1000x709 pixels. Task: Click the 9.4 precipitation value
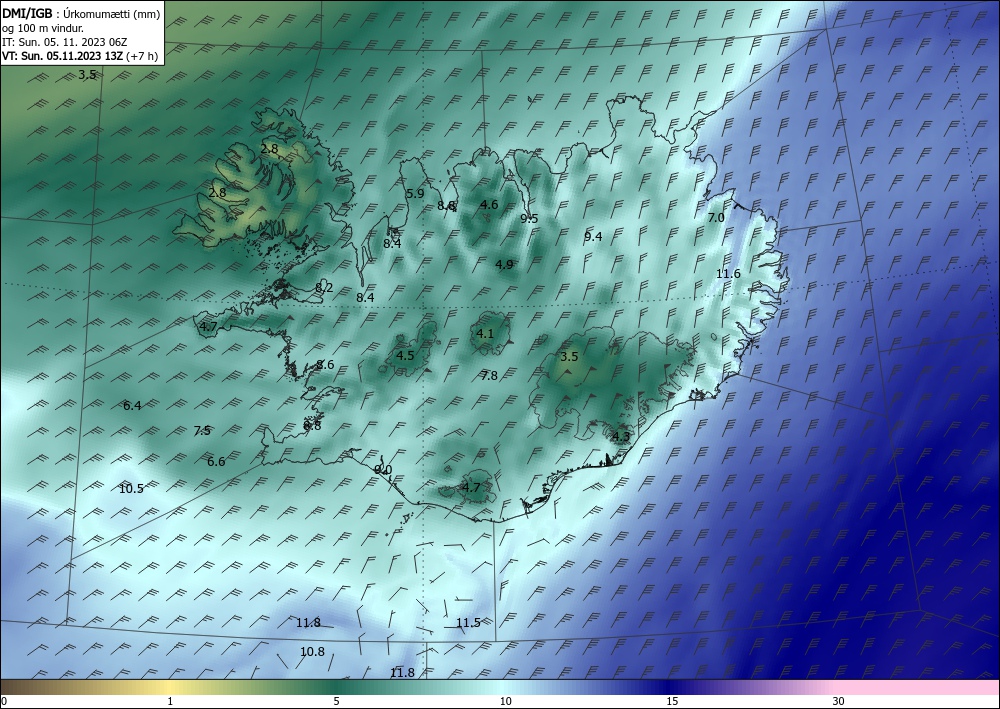593,237
